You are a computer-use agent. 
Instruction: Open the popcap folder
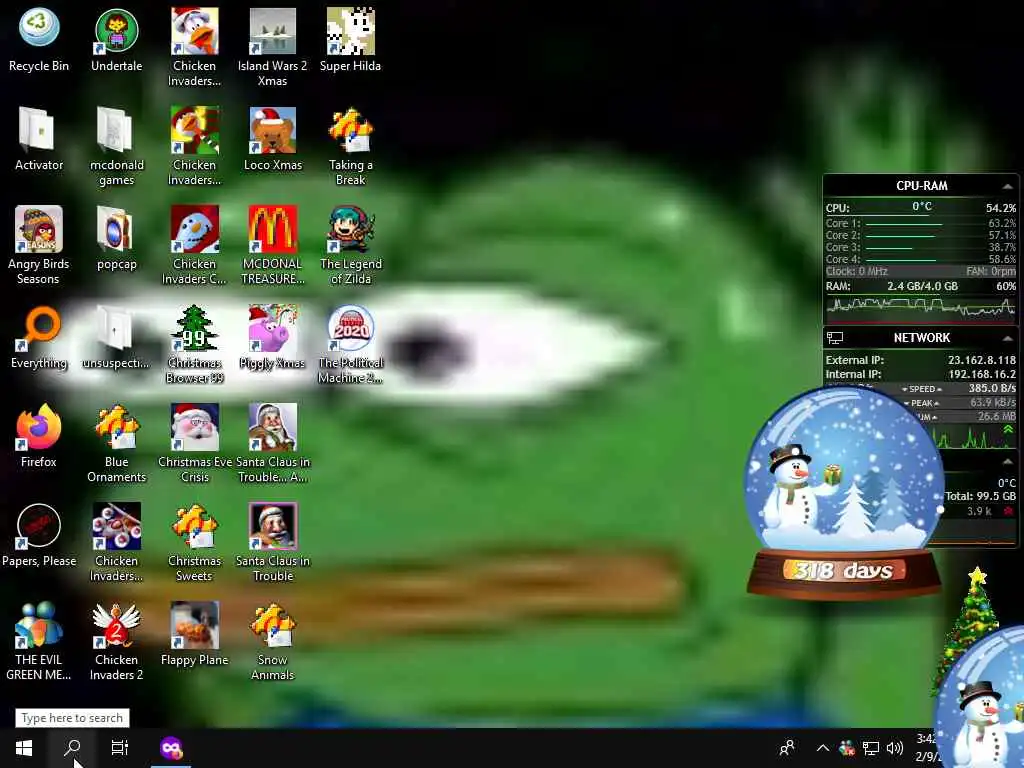(116, 238)
